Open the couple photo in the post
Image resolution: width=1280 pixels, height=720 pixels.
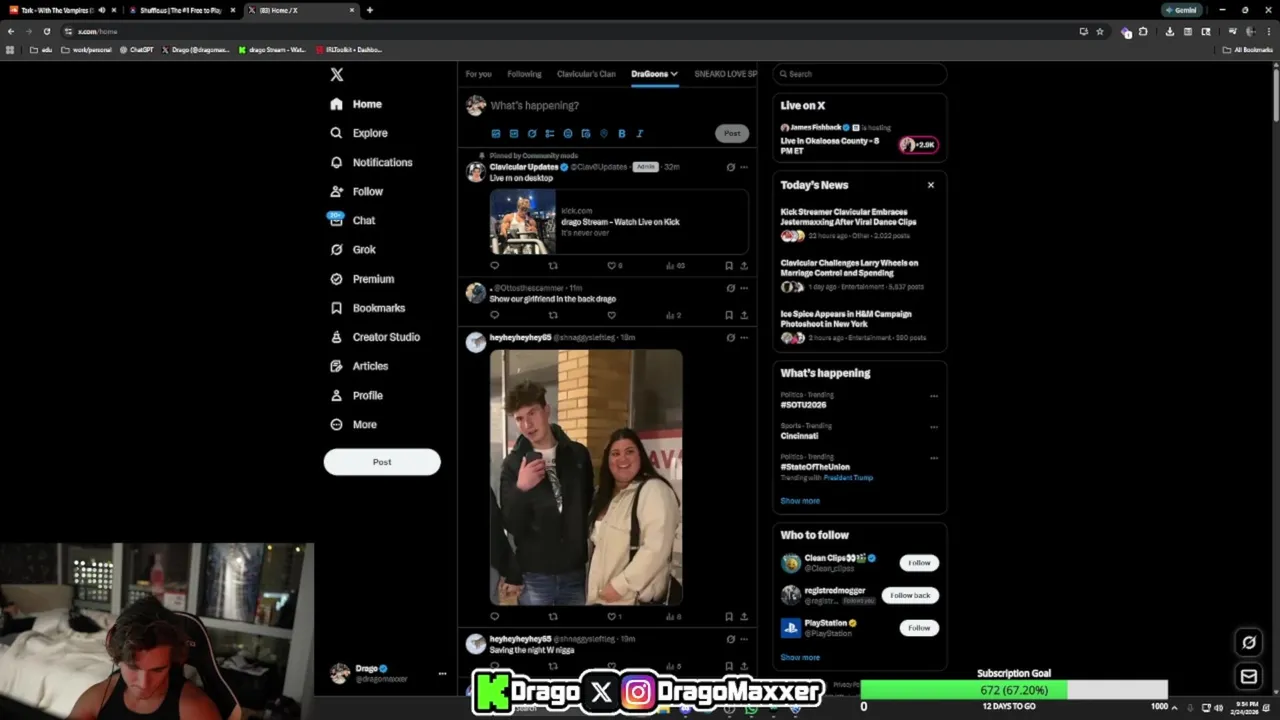click(x=586, y=477)
